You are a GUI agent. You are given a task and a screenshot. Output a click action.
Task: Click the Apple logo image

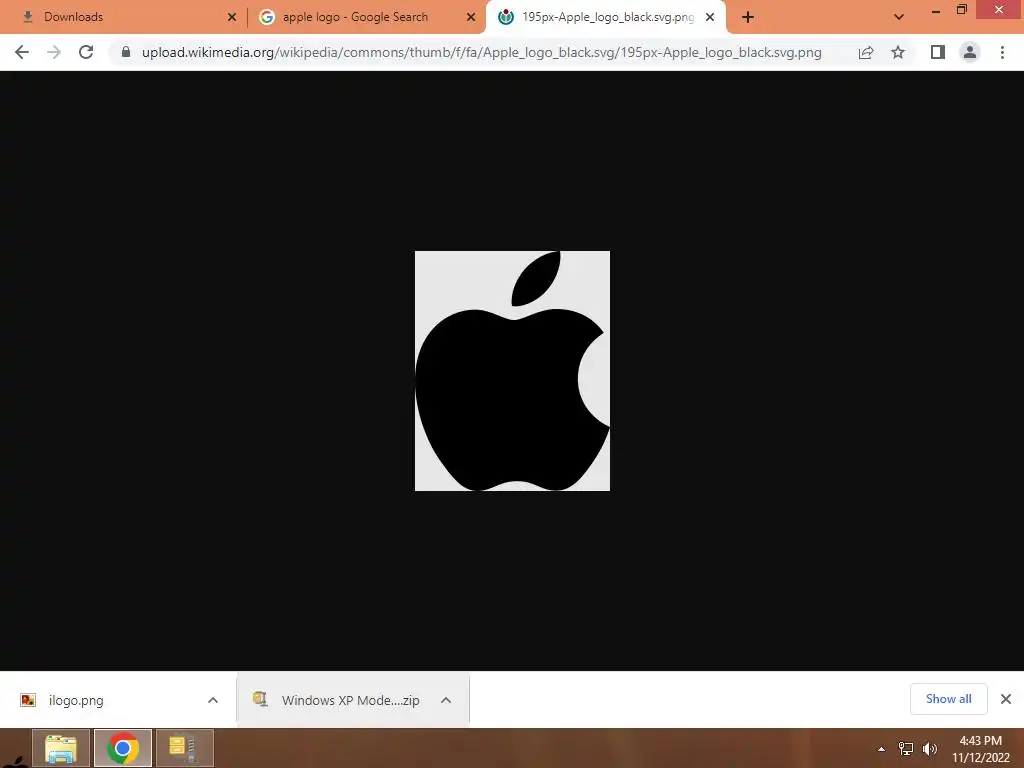coord(513,371)
